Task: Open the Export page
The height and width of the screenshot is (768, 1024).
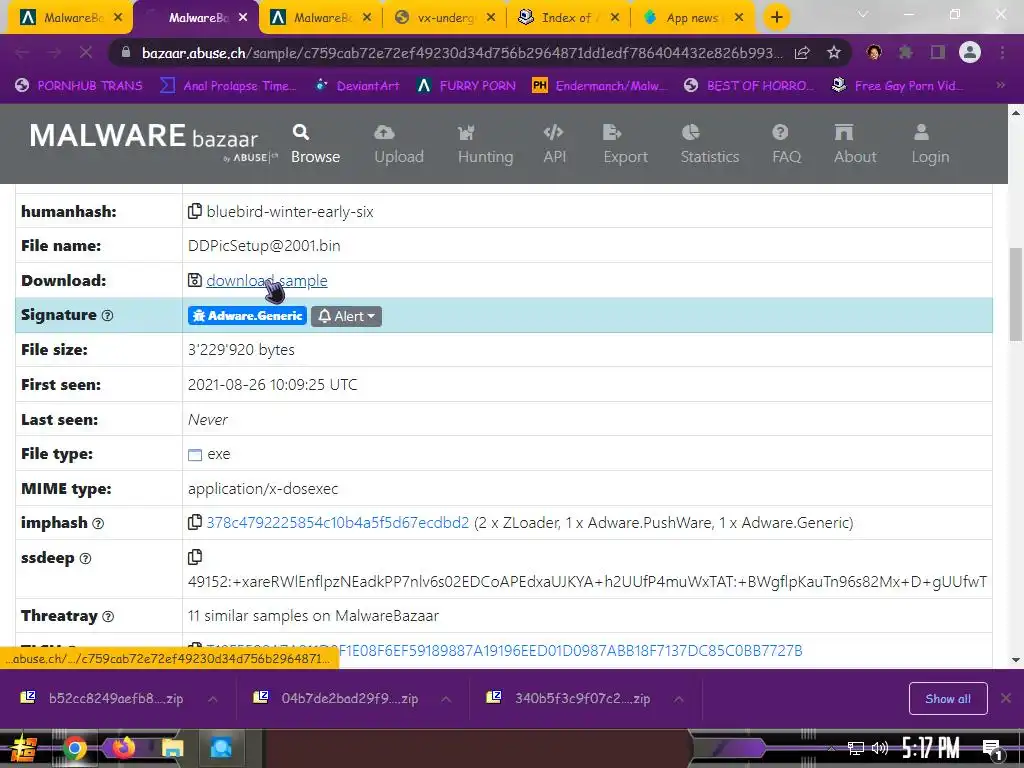Action: [625, 144]
